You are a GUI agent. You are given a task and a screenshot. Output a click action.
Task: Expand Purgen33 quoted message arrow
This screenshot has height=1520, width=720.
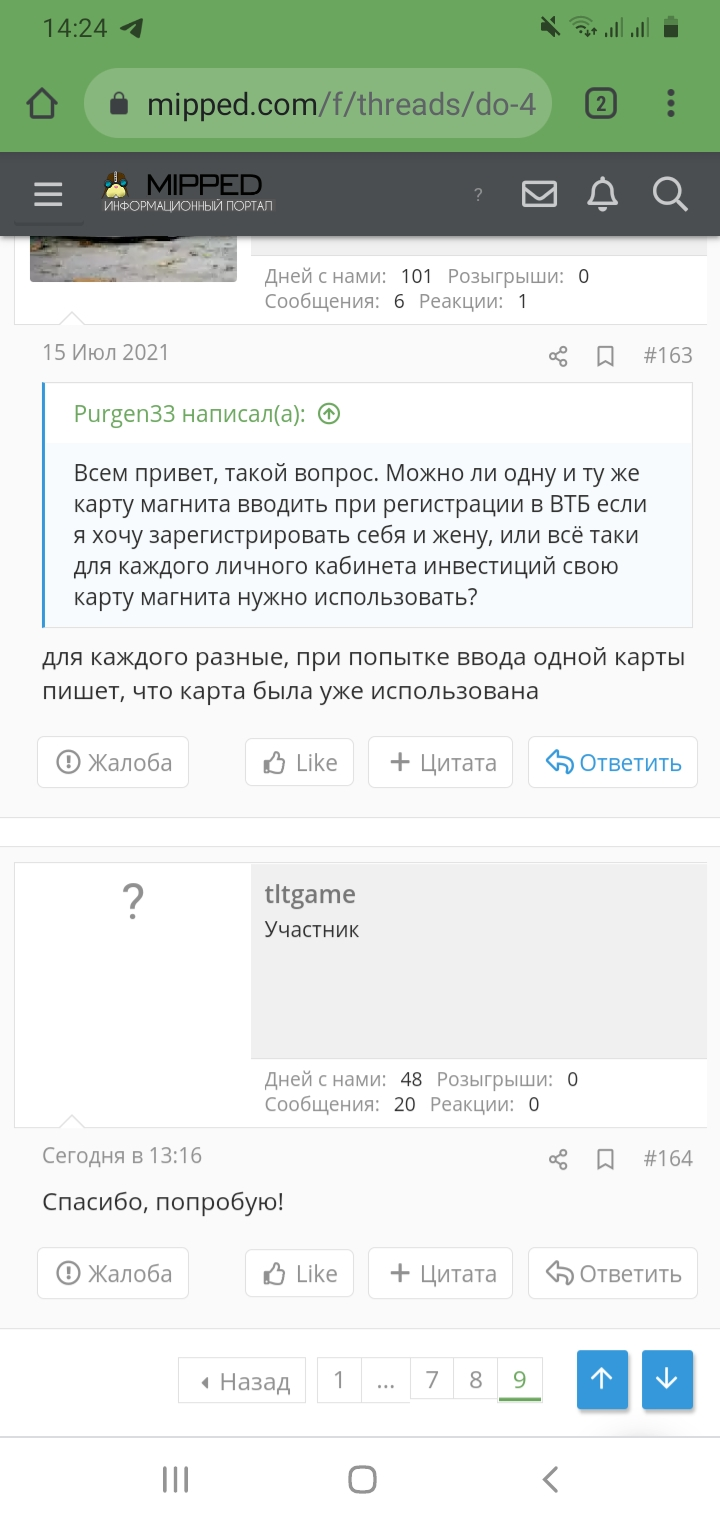click(x=329, y=414)
